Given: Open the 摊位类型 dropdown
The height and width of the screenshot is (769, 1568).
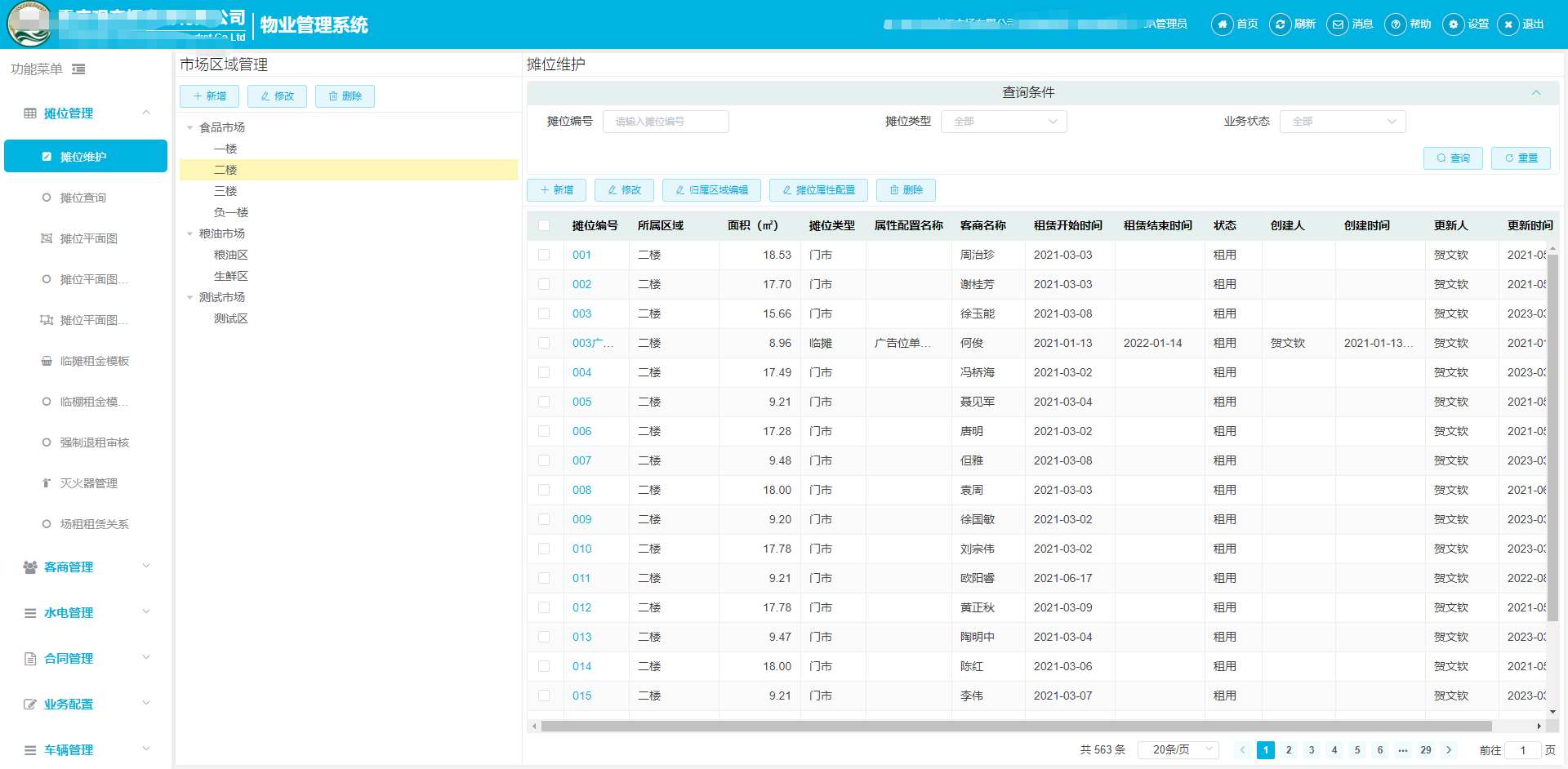Looking at the screenshot, I should (1004, 122).
